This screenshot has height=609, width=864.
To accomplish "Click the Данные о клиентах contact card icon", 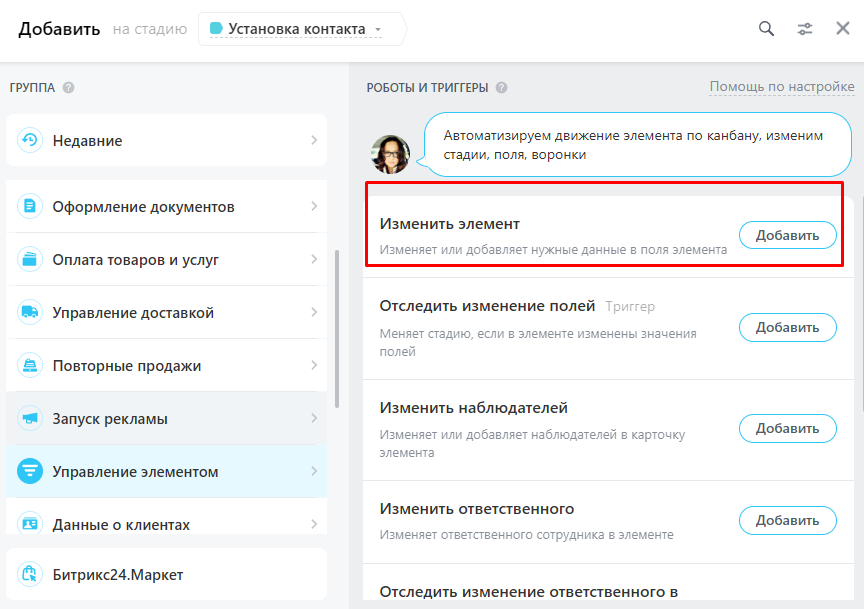I will pyautogui.click(x=30, y=524).
